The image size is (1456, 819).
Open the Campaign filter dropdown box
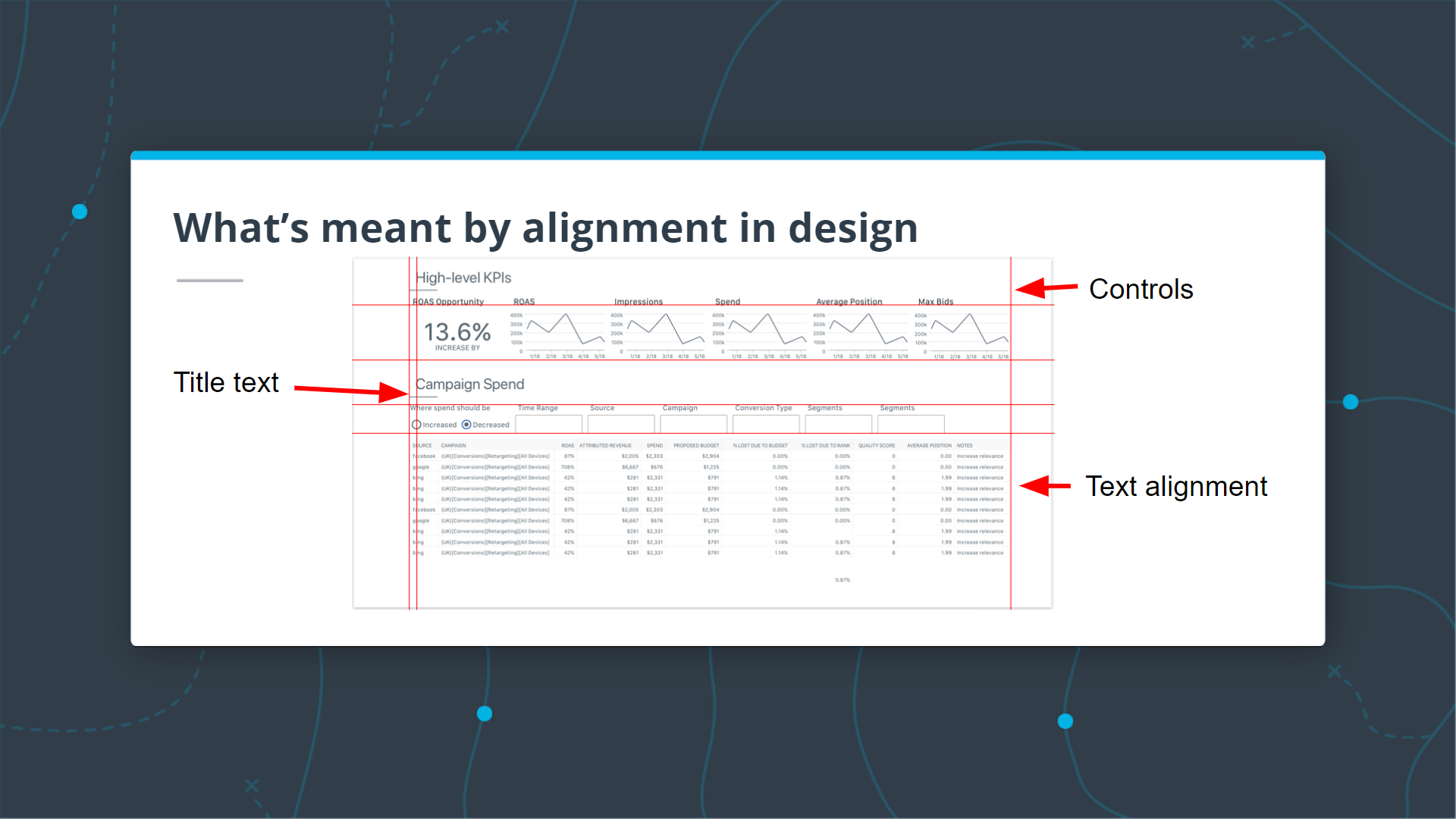(693, 424)
